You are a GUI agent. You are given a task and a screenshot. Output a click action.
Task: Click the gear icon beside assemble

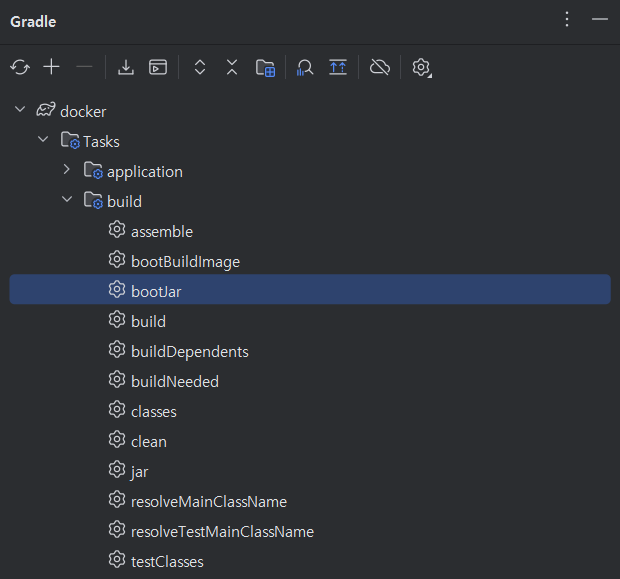click(117, 229)
